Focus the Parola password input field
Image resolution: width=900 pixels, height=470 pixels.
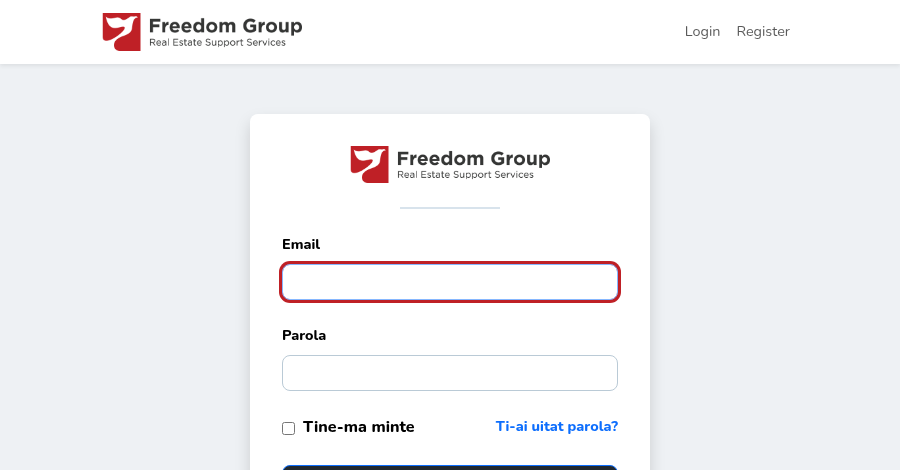[x=450, y=373]
